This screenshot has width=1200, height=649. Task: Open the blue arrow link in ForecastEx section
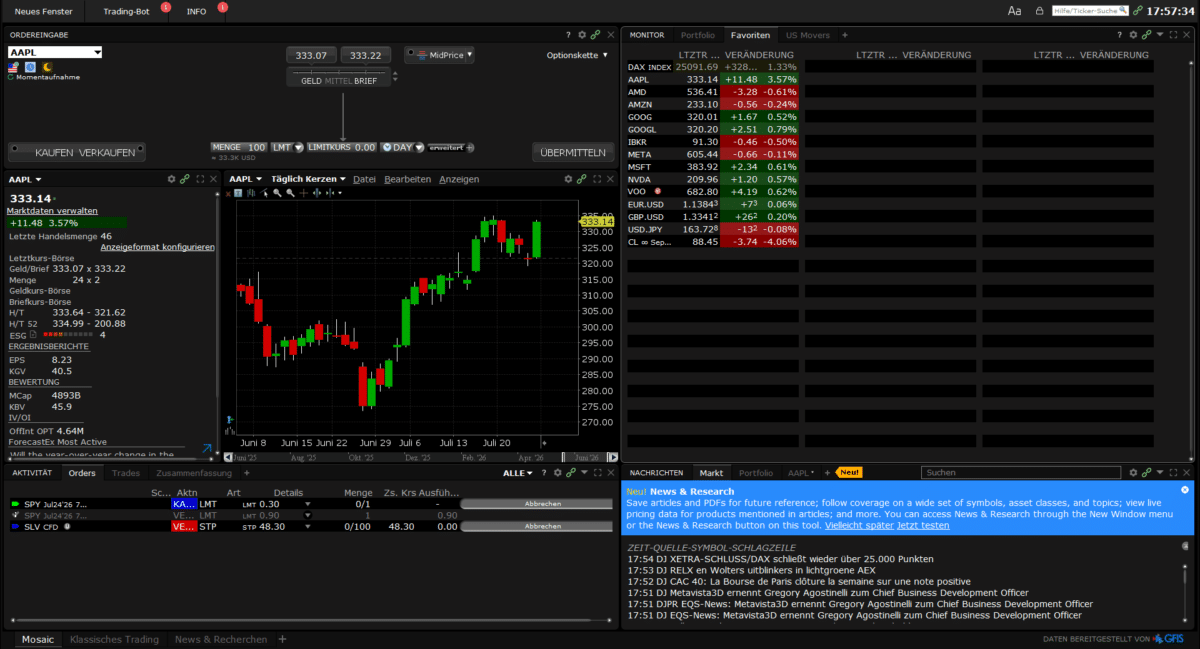(x=207, y=449)
